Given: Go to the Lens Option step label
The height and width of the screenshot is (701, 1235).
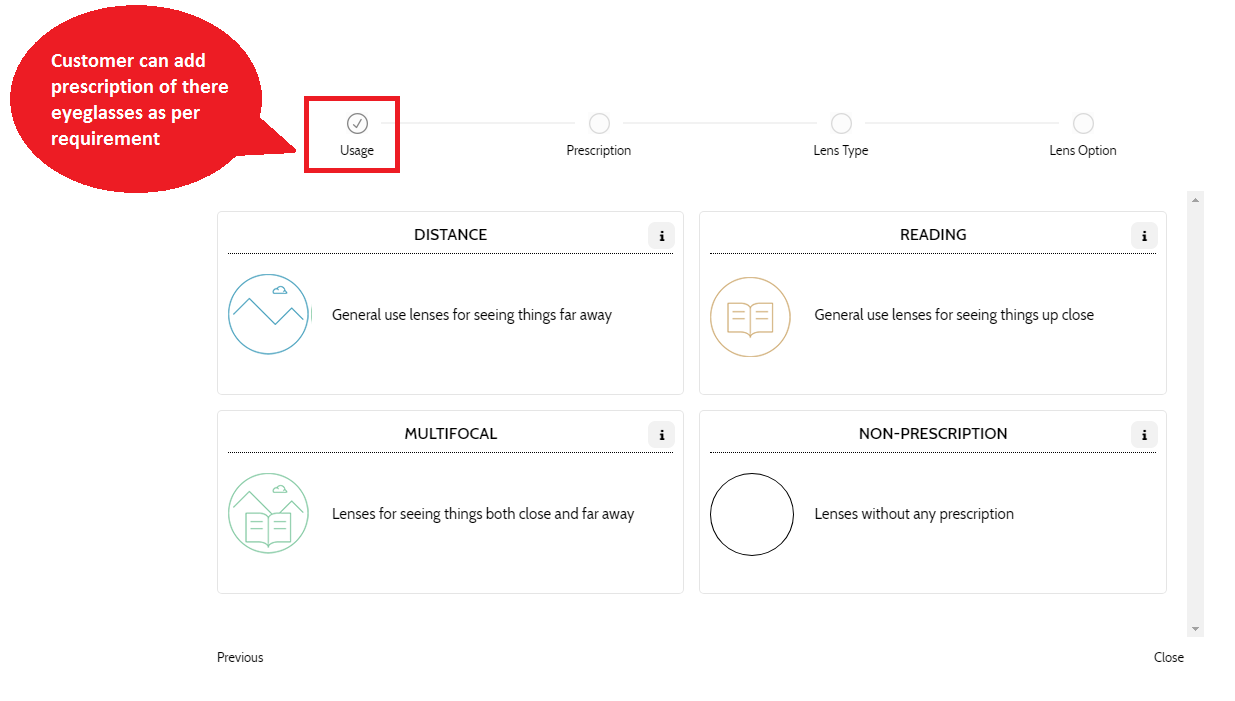Looking at the screenshot, I should 1083,151.
